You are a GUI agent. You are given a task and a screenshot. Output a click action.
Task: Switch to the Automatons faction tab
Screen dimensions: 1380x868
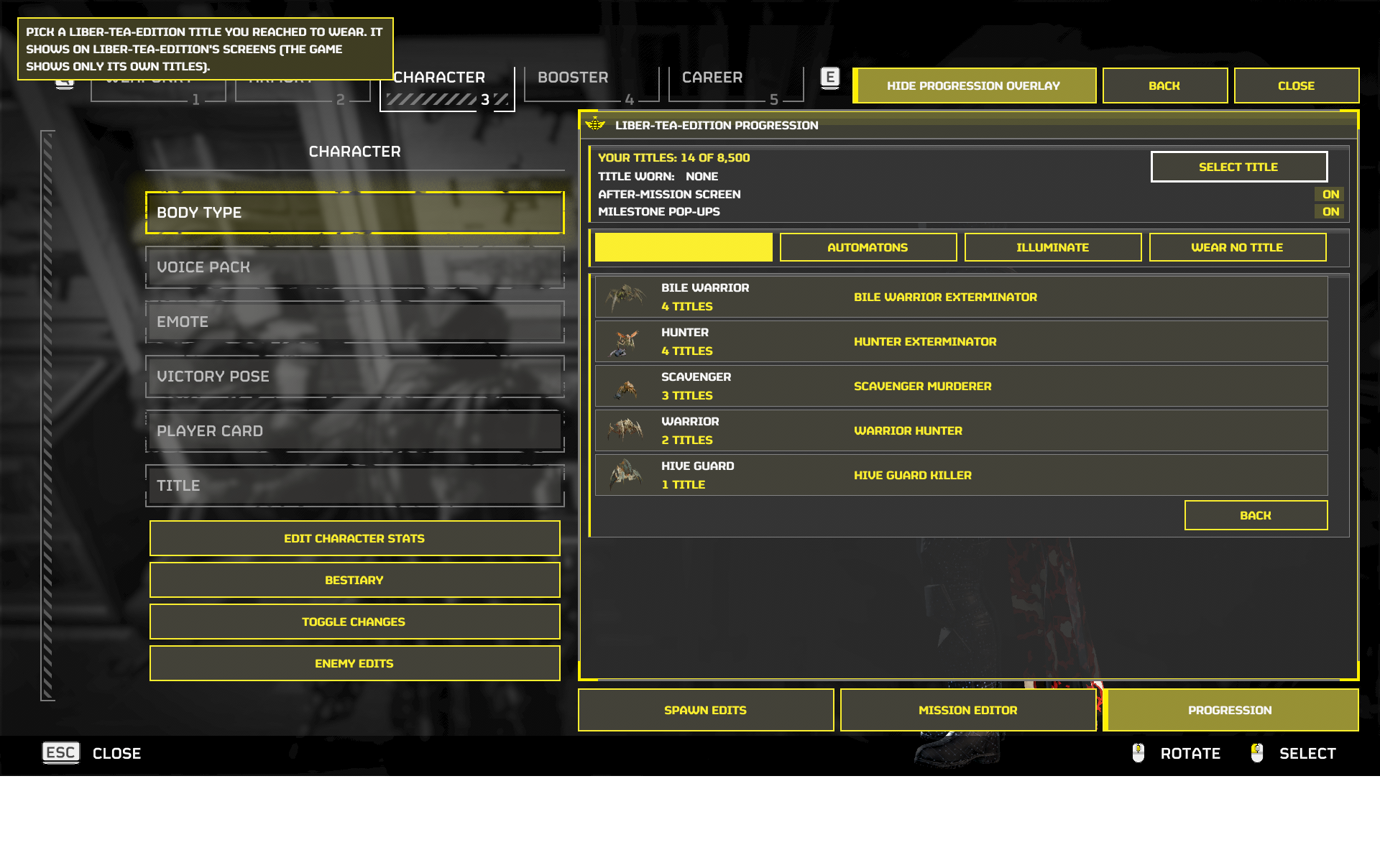pyautogui.click(x=868, y=247)
